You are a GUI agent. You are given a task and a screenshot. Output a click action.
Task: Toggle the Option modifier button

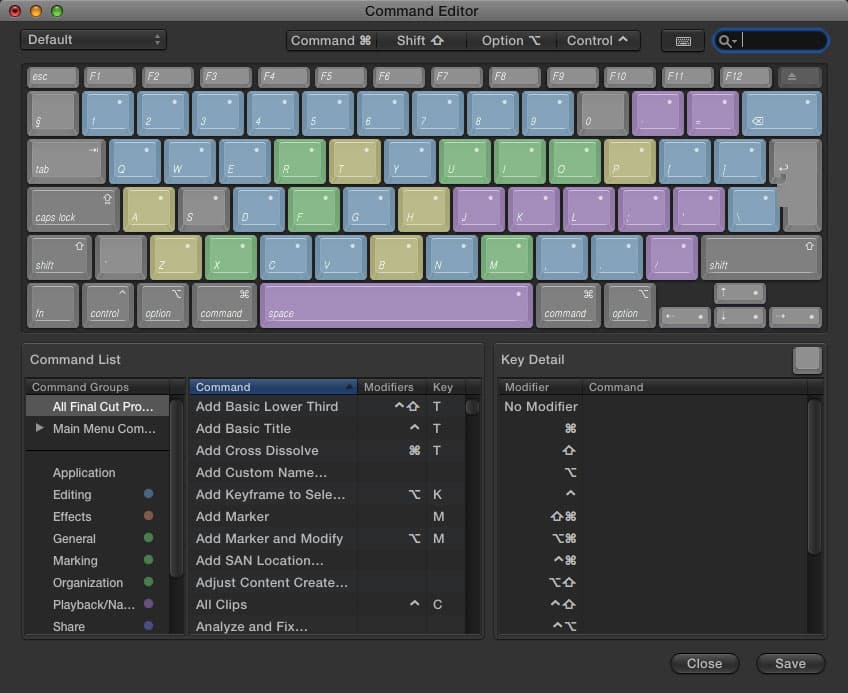511,41
